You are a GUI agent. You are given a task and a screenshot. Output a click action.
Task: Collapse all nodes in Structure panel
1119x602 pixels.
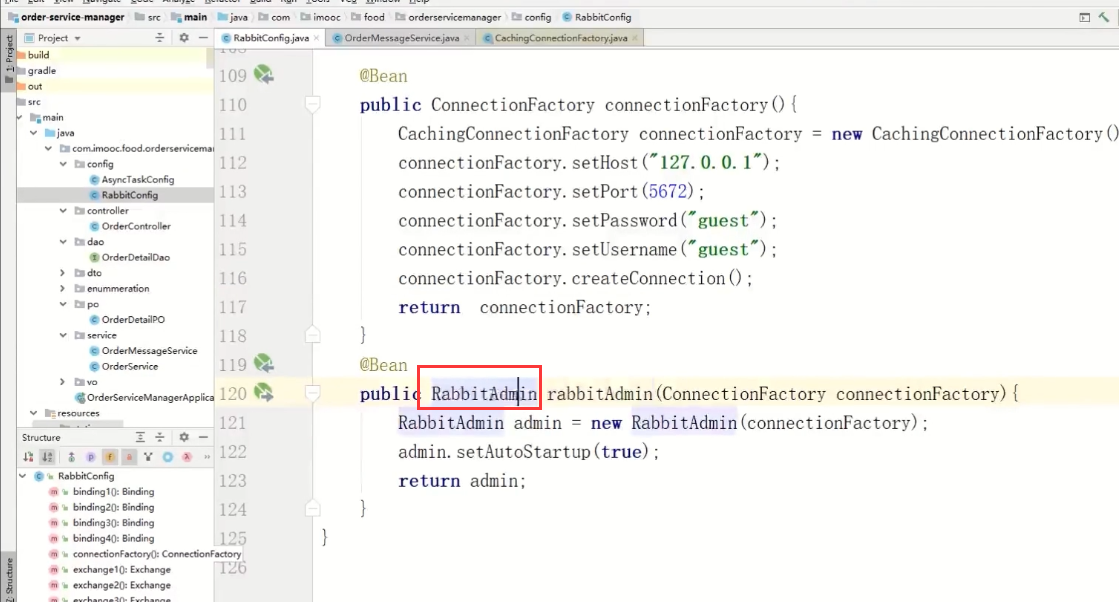(x=160, y=437)
